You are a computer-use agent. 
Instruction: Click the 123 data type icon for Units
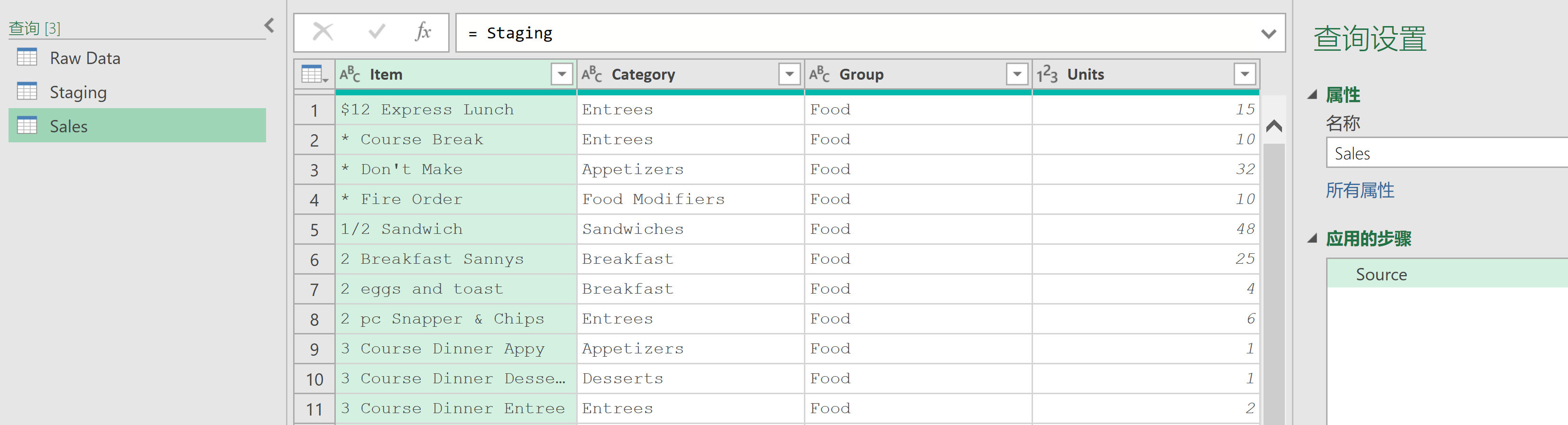click(x=1047, y=74)
